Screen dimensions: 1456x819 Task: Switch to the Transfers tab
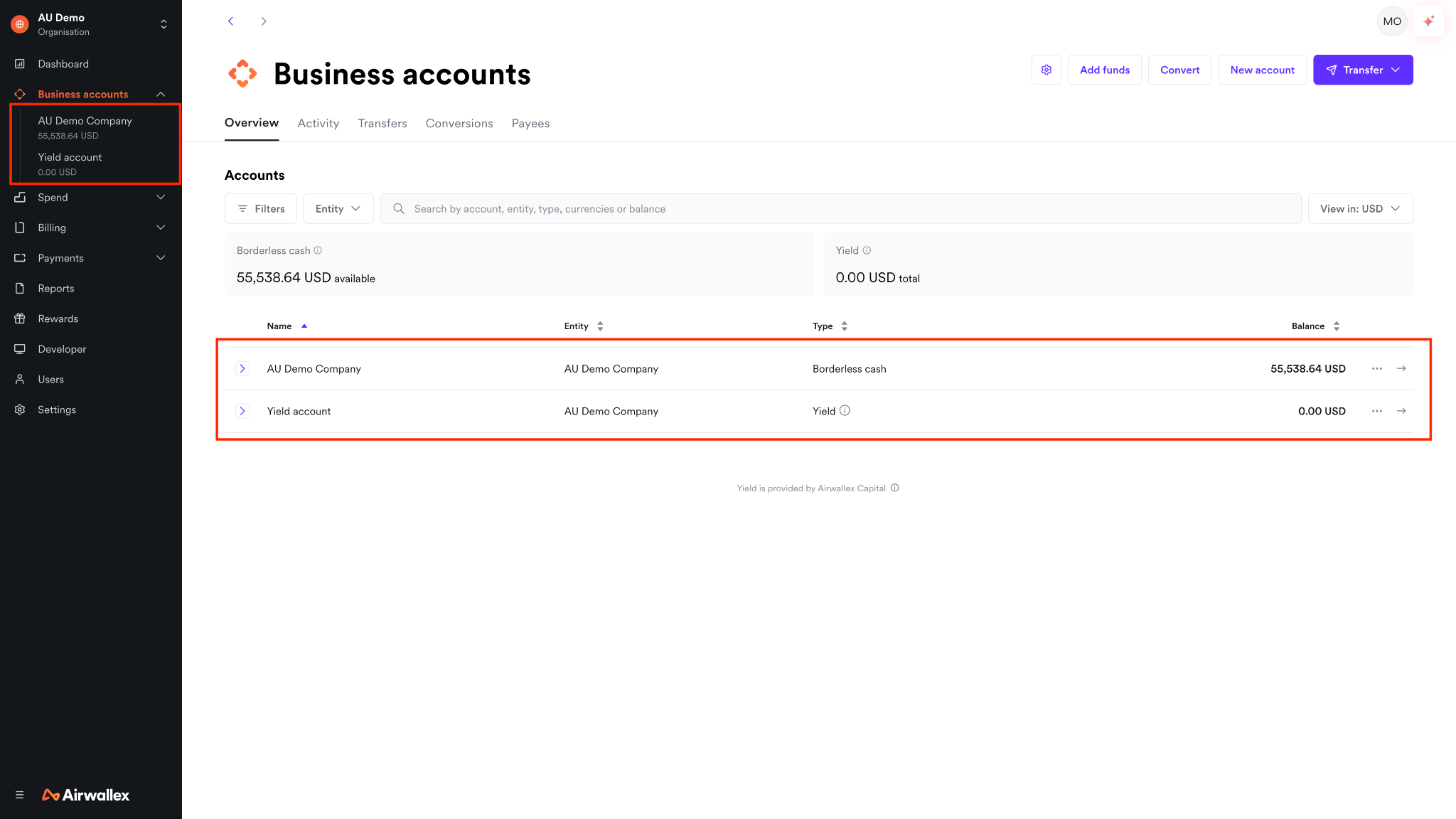click(382, 124)
